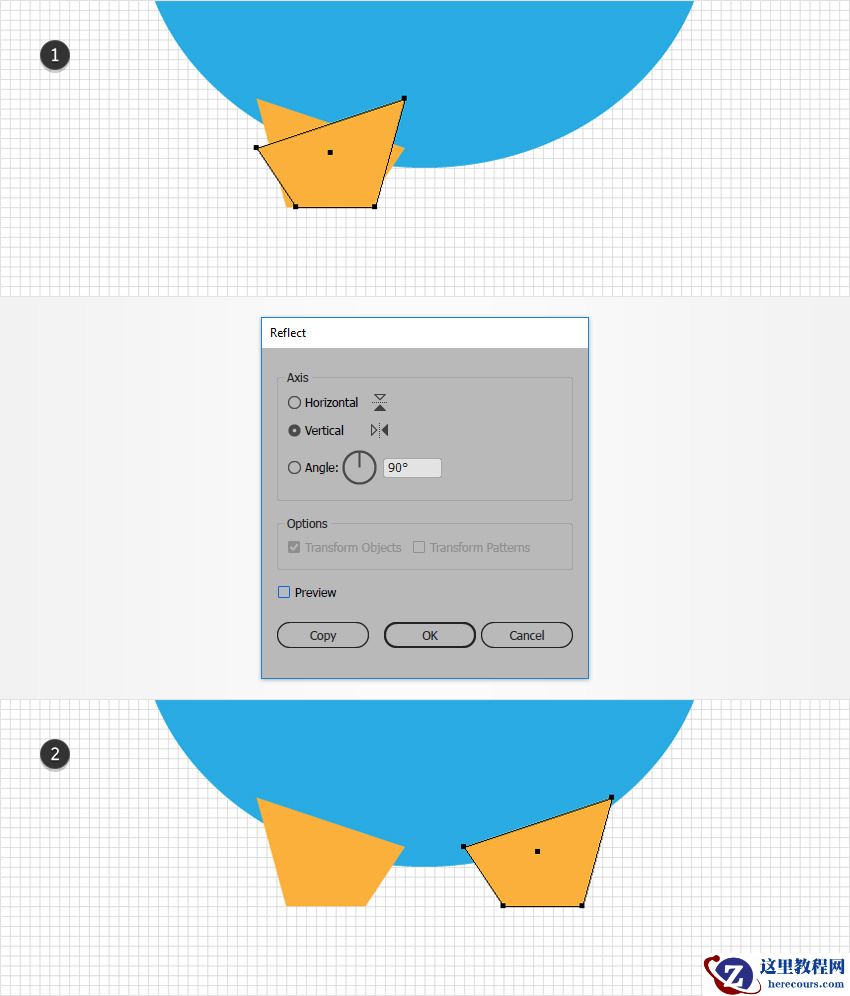
Task: Toggle the Transform Patterns checkbox
Action: click(x=419, y=547)
